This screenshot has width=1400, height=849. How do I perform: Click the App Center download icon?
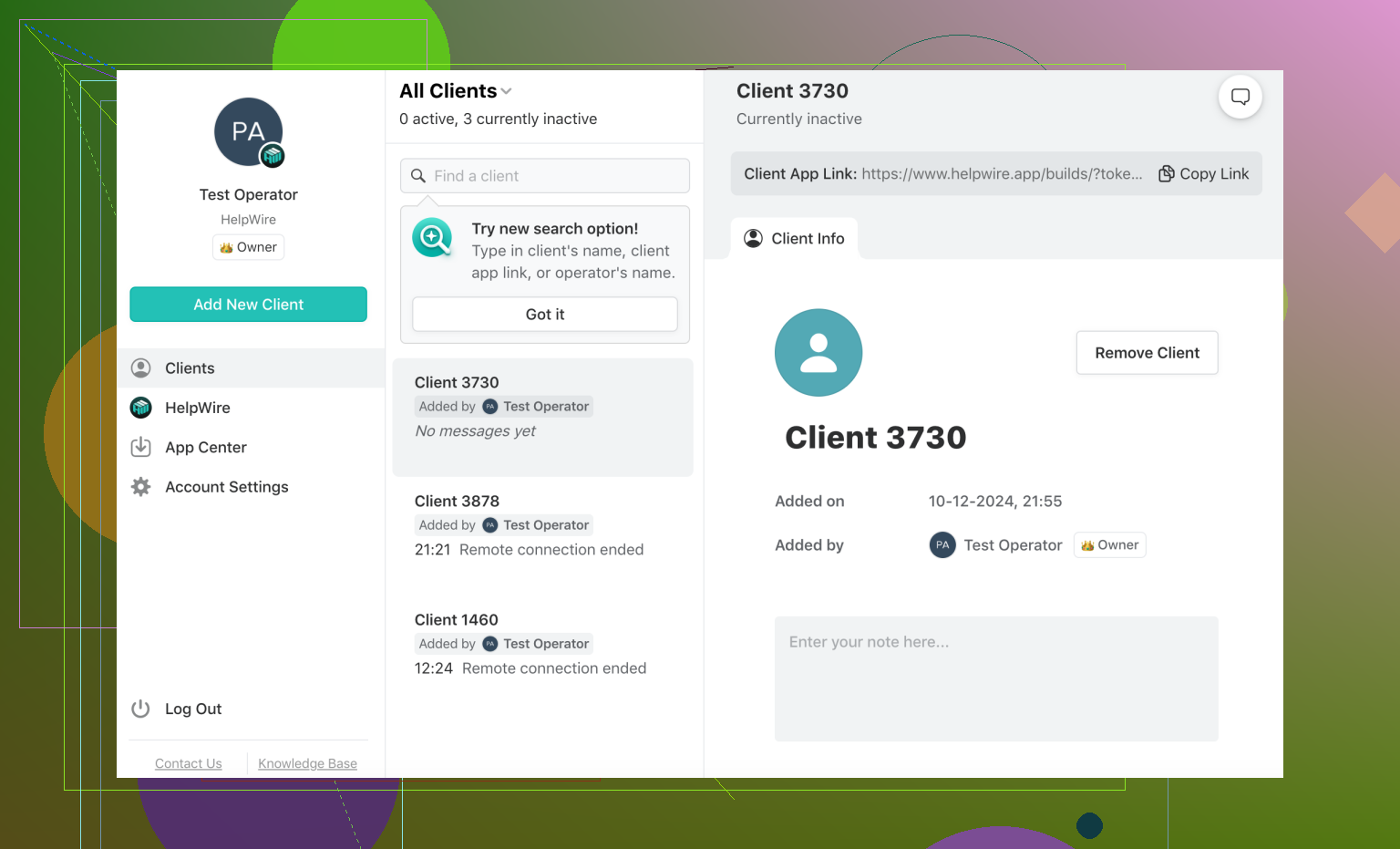click(141, 447)
